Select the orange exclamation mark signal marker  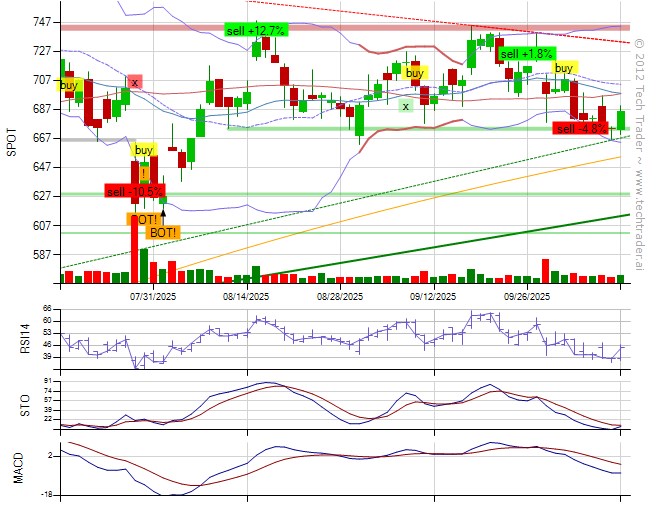pos(144,172)
